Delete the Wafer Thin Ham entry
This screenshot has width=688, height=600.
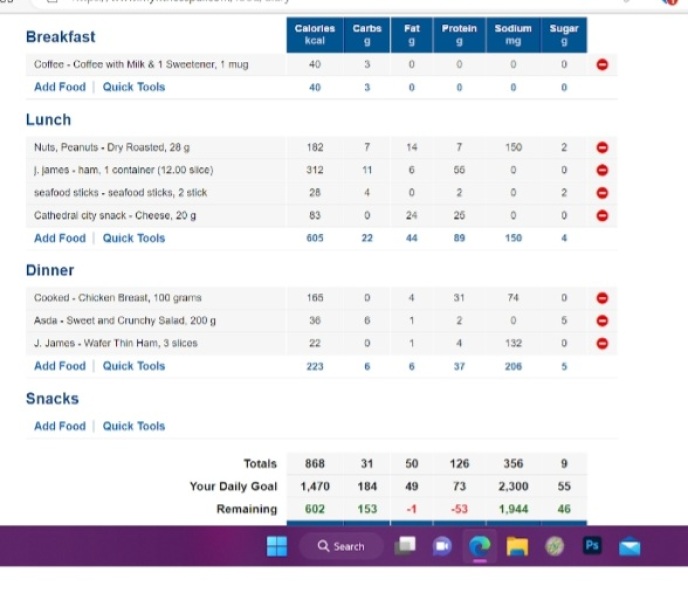pyautogui.click(x=602, y=343)
